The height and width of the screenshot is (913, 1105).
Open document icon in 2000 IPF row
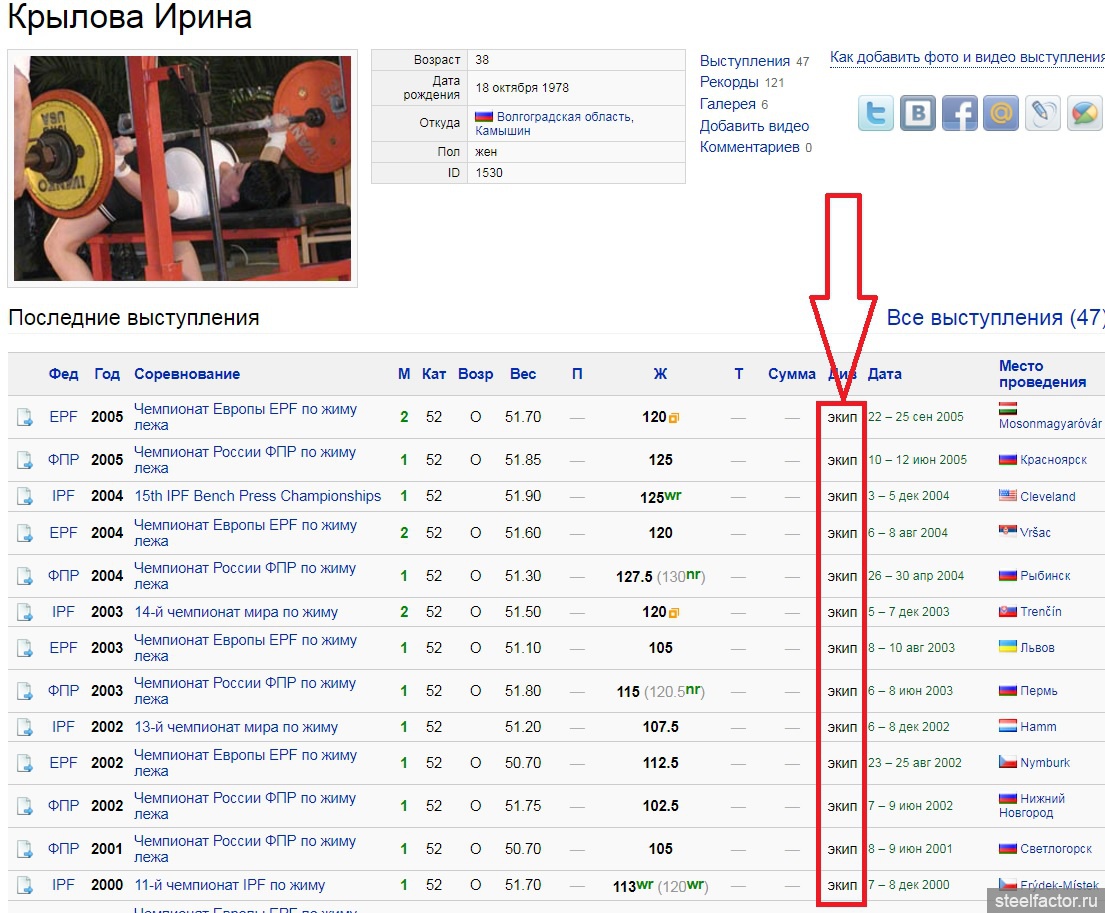(x=25, y=886)
